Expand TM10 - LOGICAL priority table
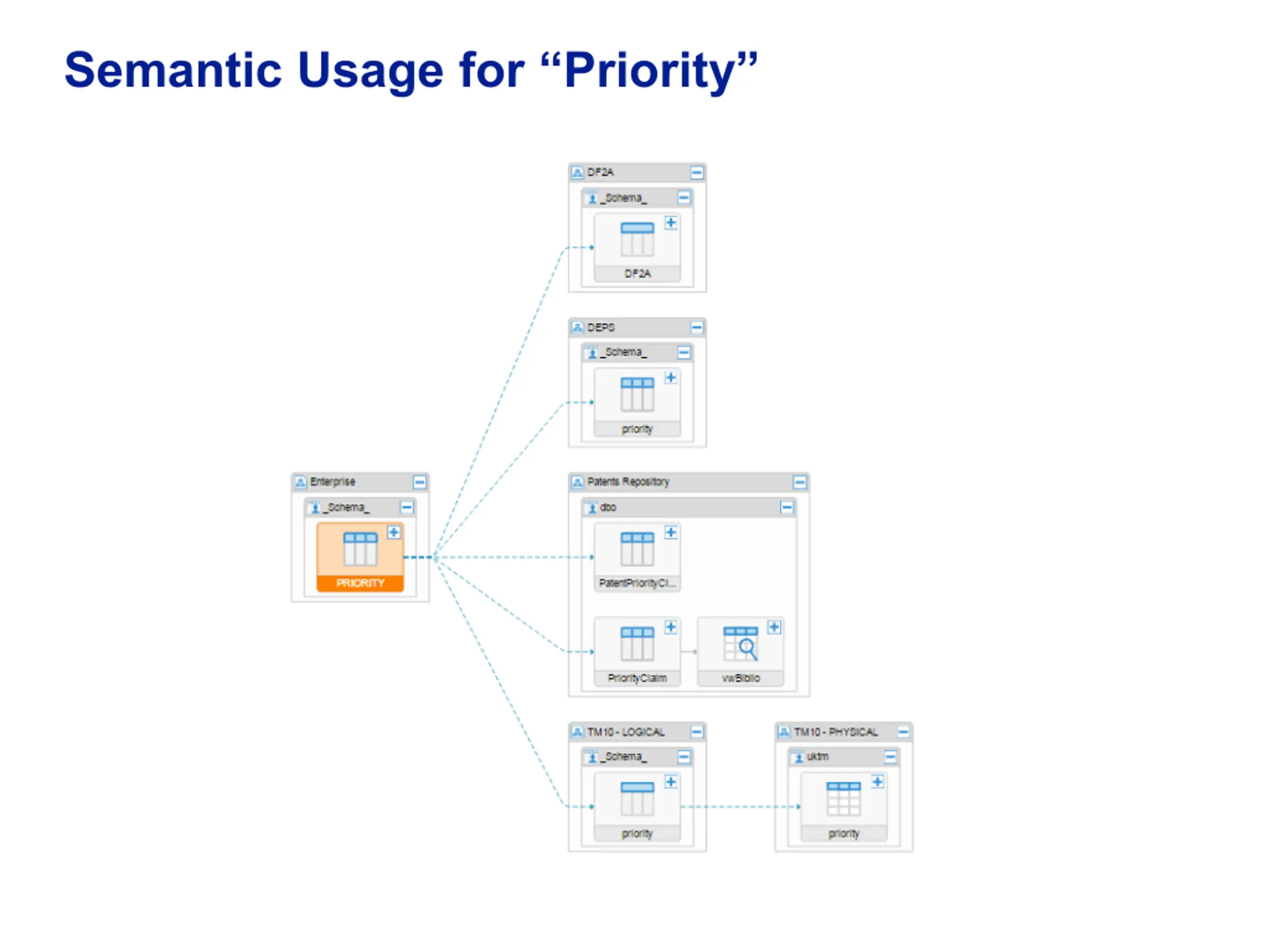The height and width of the screenshot is (952, 1270). 671,782
